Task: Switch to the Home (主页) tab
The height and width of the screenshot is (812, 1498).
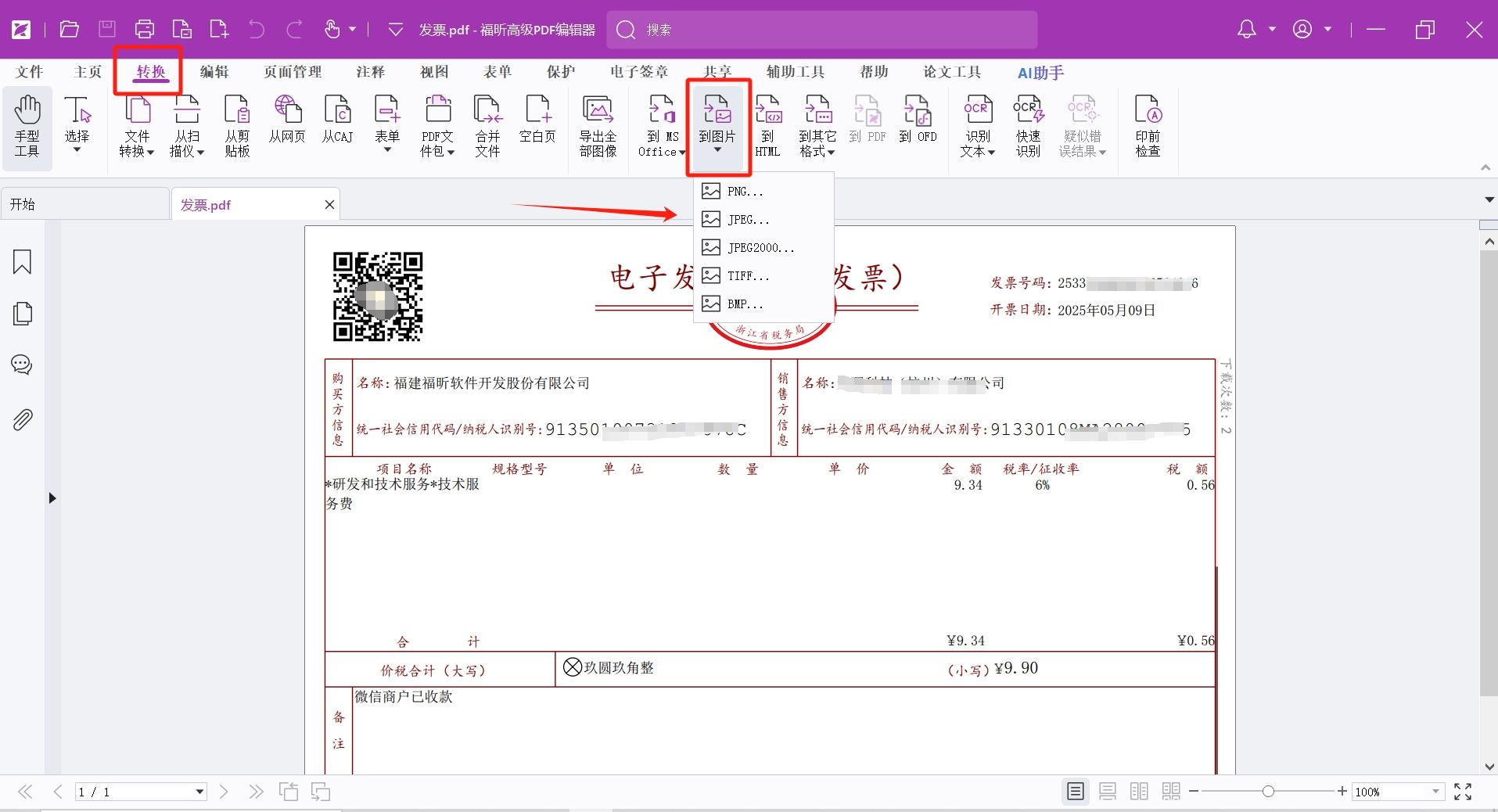Action: [x=88, y=72]
